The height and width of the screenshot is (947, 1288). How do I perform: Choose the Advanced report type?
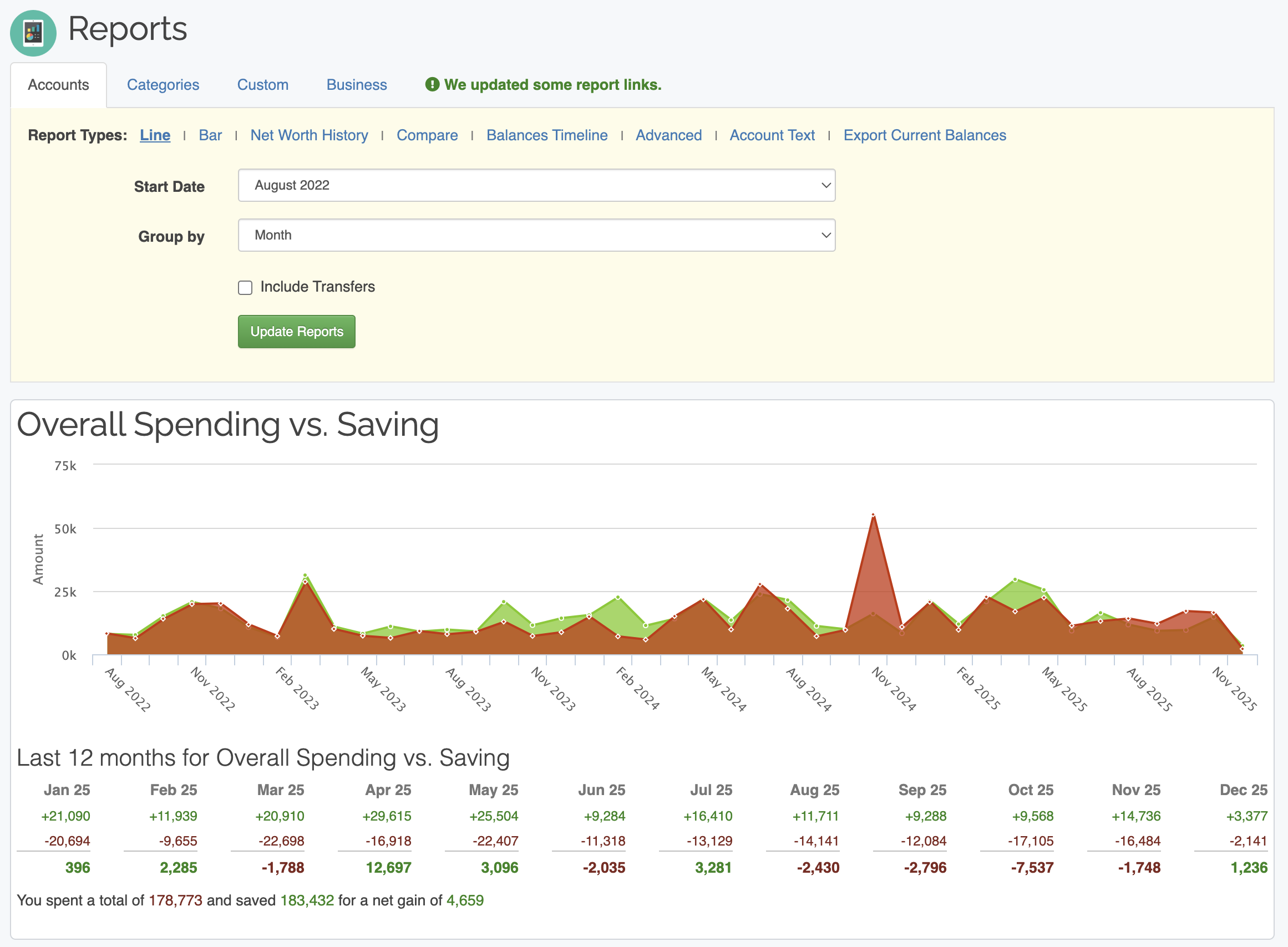click(668, 135)
